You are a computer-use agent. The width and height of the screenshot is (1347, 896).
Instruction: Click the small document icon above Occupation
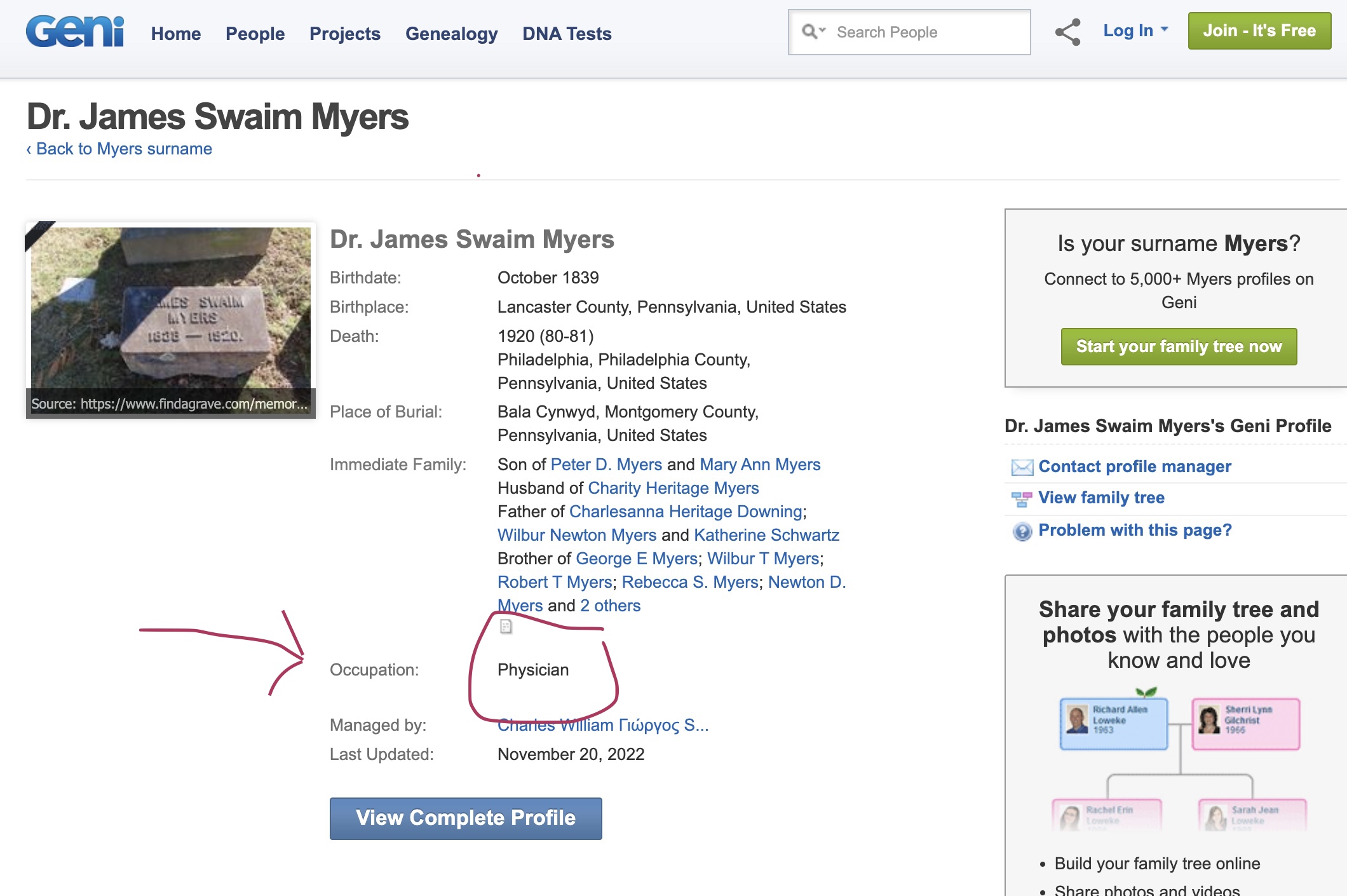pos(506,627)
